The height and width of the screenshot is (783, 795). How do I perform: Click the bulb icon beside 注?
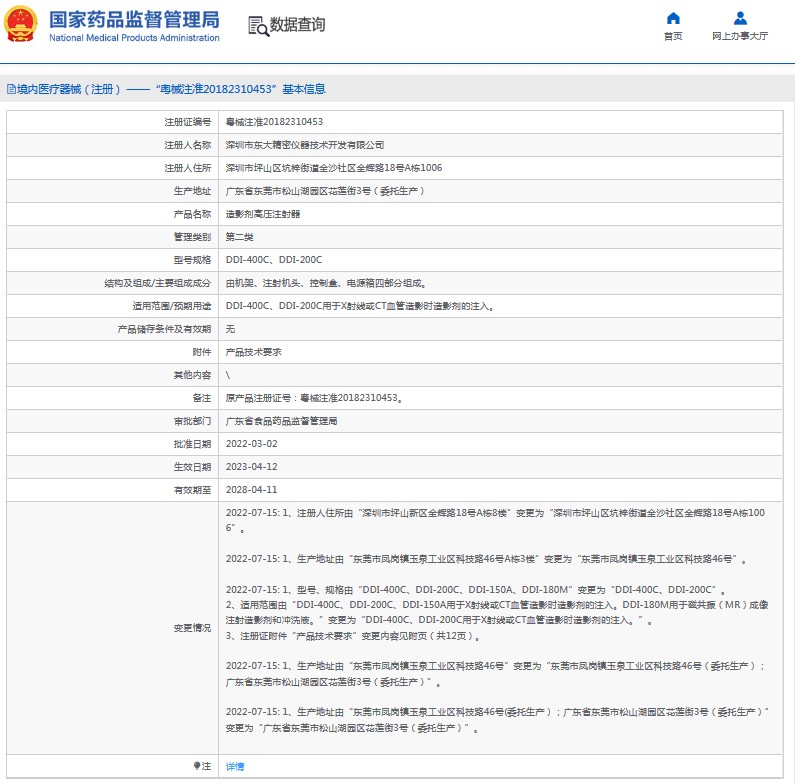tap(197, 766)
